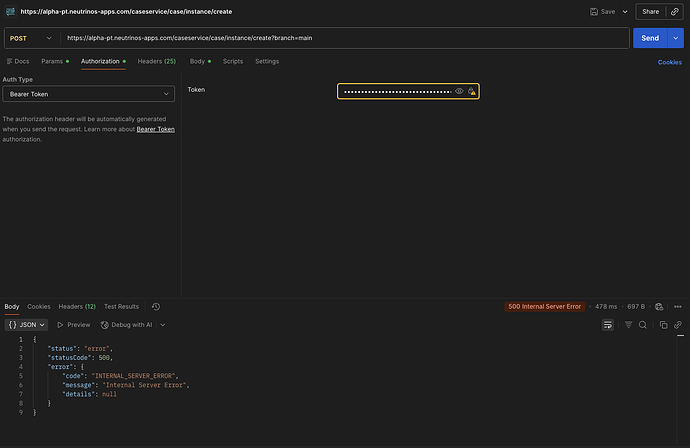Viewport: 690px width, 448px height.
Task: Open the response history clock icon
Action: pos(156,306)
